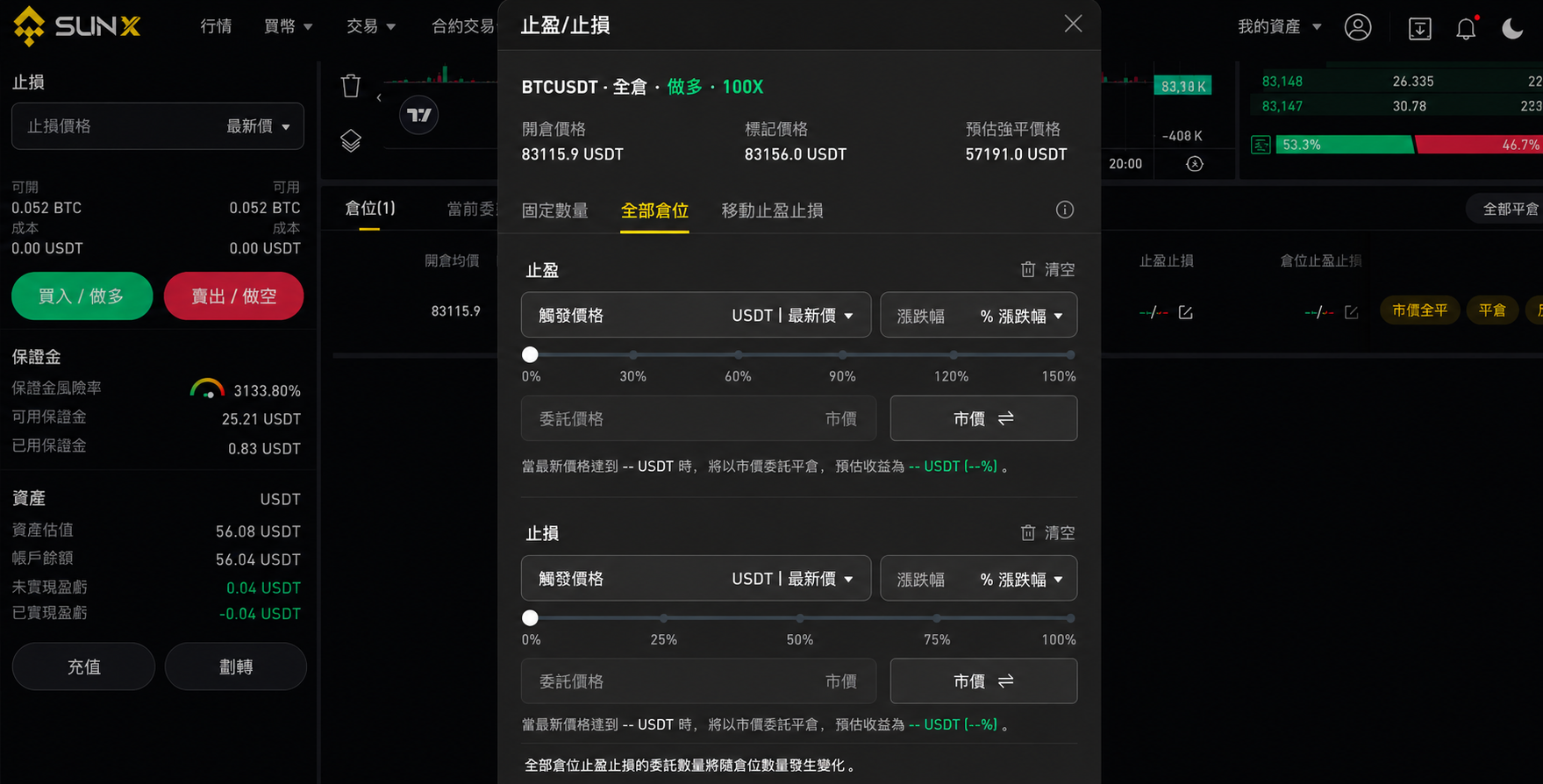
Task: Edit the 倉位止盈止損 pencil icon
Action: 1351,312
